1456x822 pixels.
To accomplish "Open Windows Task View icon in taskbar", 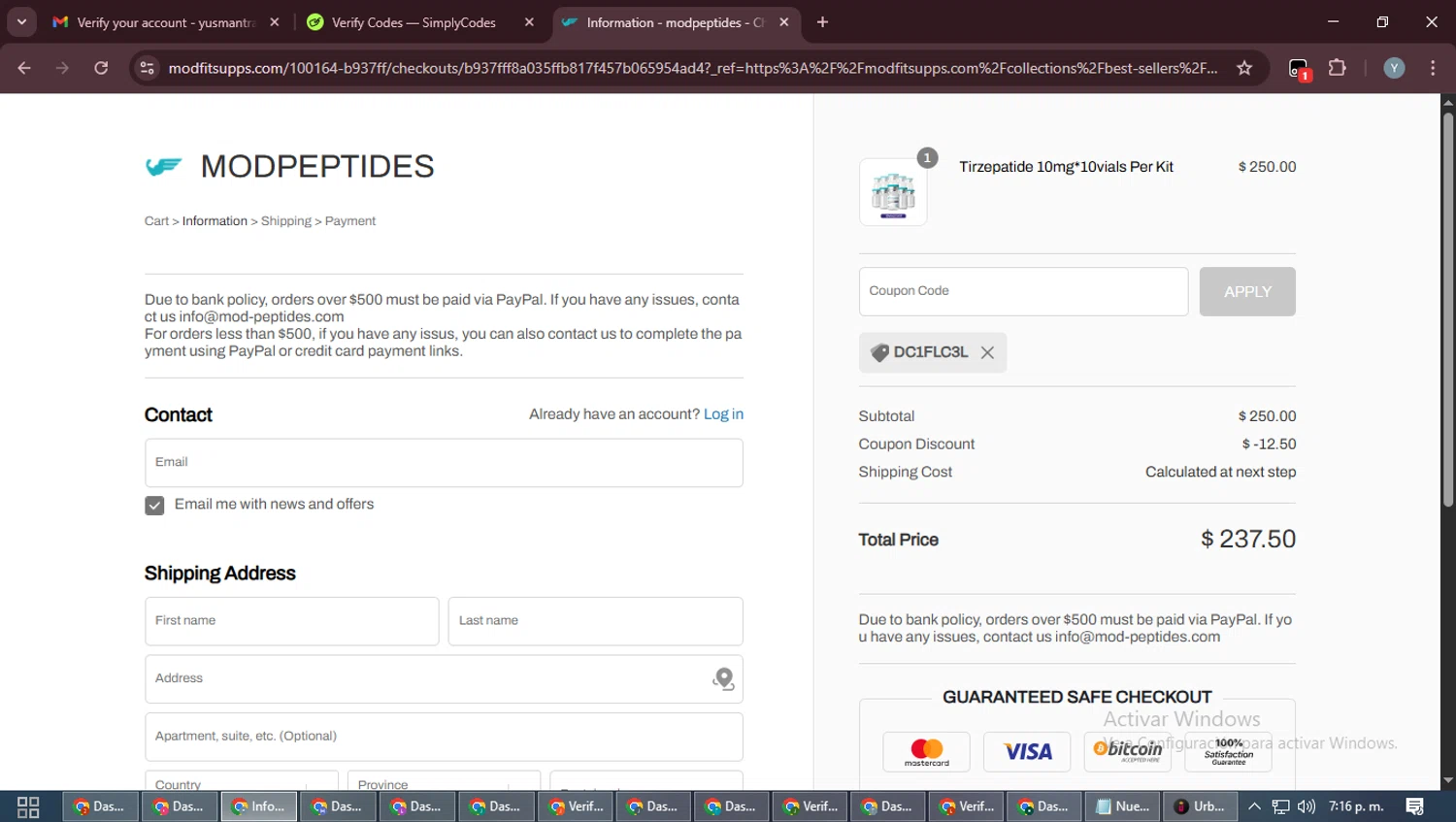I will [28, 806].
